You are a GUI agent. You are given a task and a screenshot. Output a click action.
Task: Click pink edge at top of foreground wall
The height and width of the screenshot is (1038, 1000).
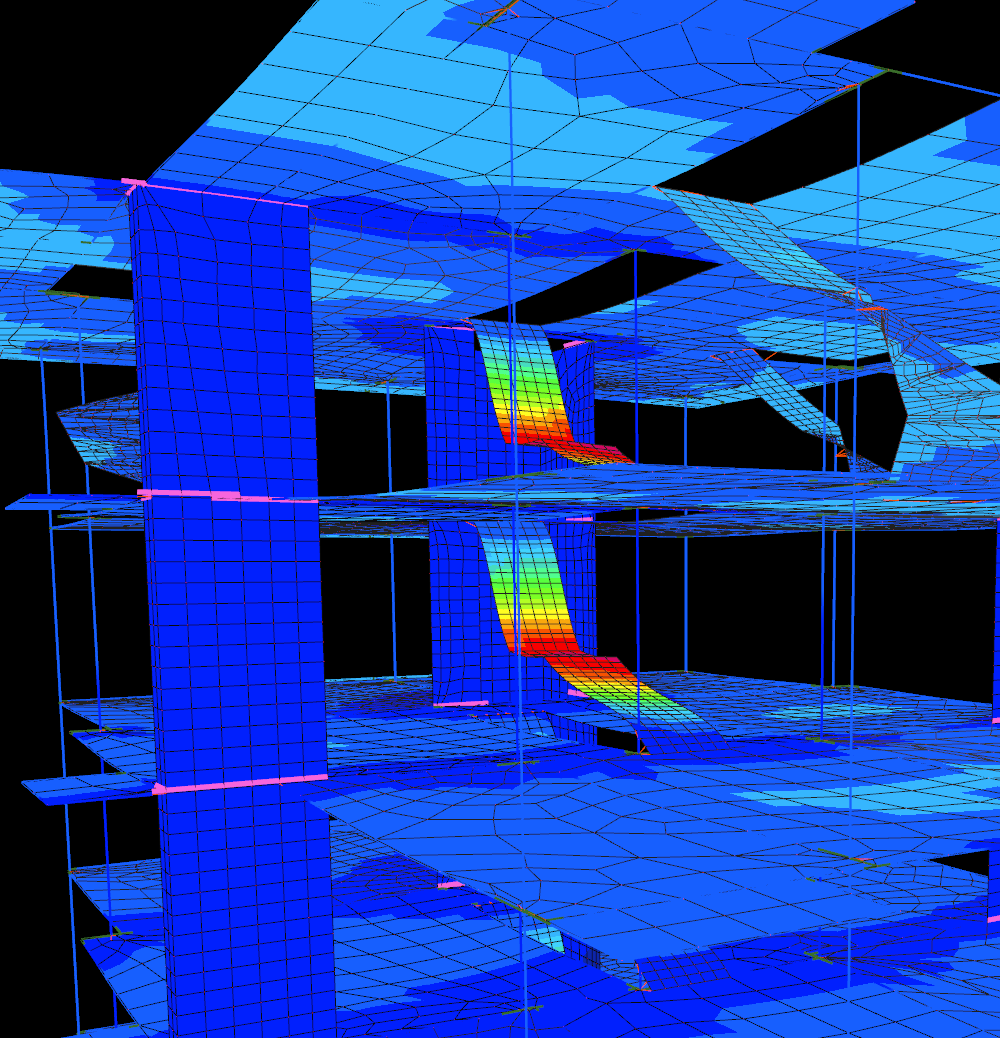pos(220,196)
